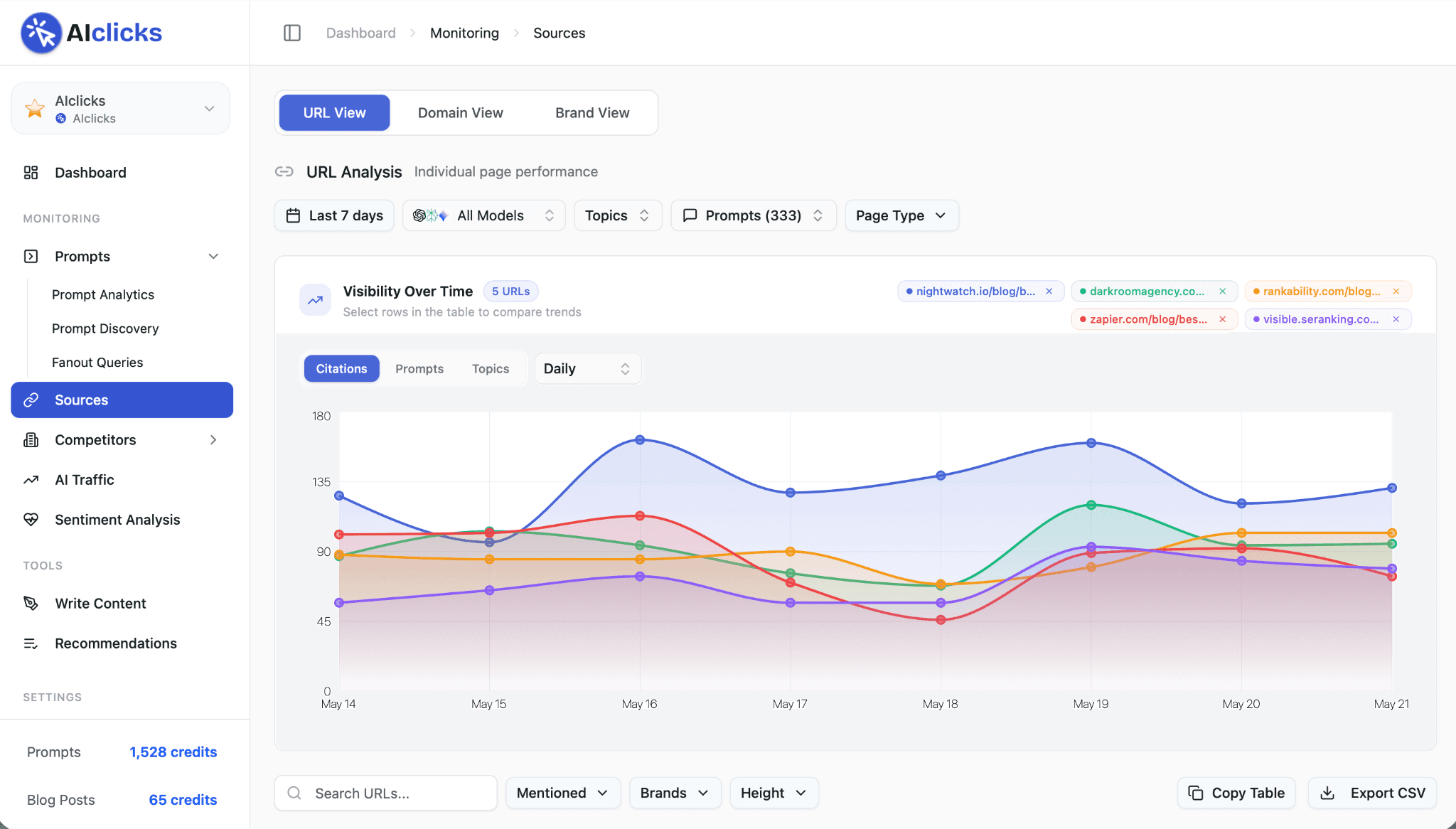Screen dimensions: 1456x829
Task: Click the download icon in Export CSV
Action: [x=1327, y=793]
